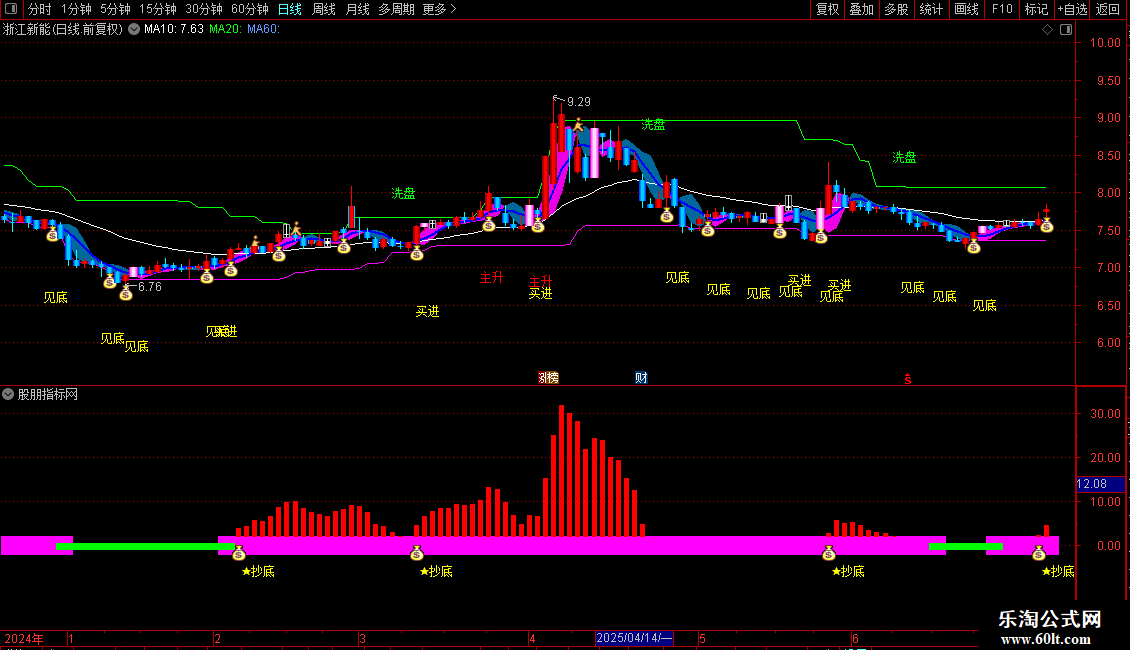
Task: Click the 30.00 indicator axis label
Action: (x=1105, y=414)
